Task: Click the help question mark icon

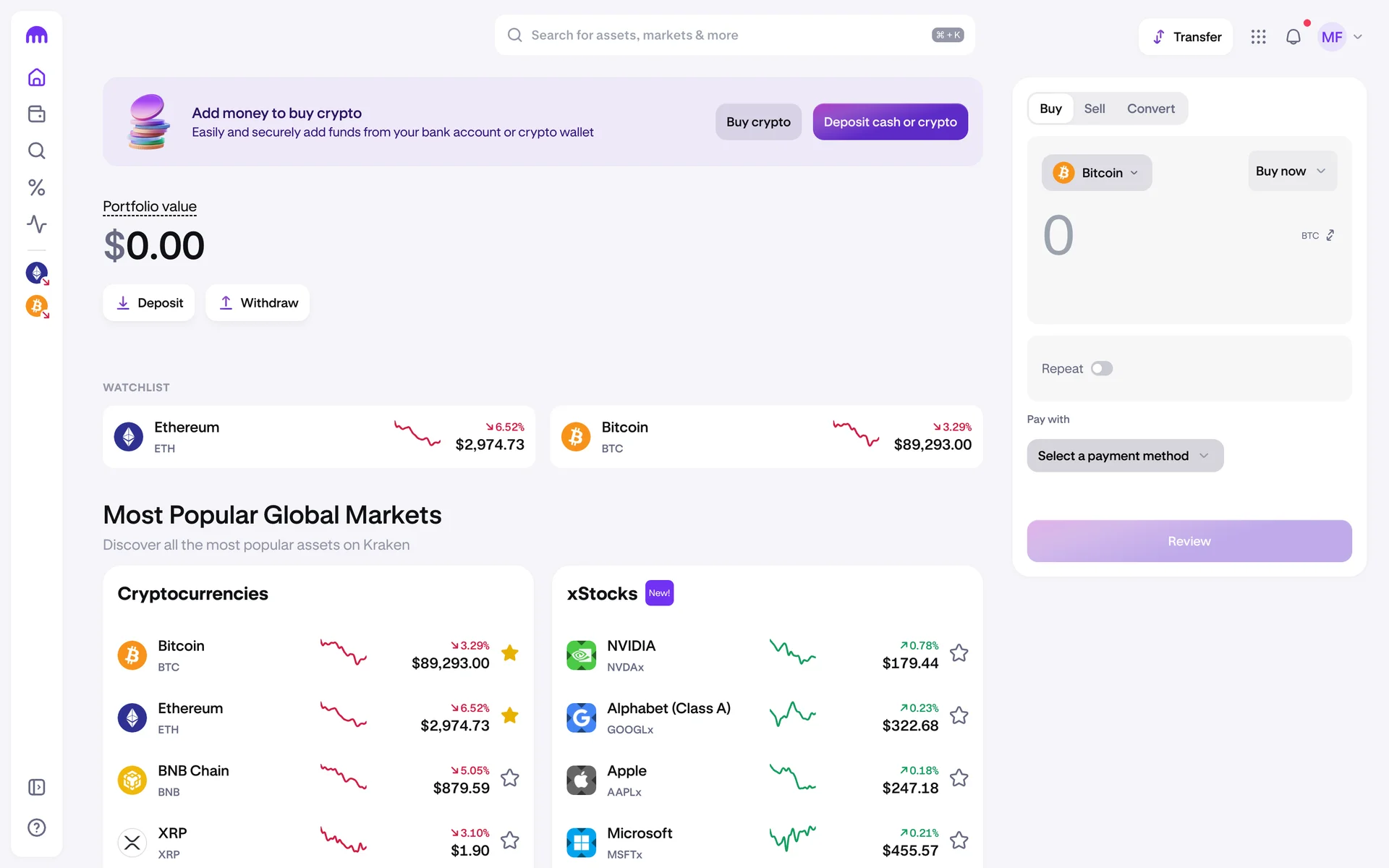Action: (x=36, y=827)
